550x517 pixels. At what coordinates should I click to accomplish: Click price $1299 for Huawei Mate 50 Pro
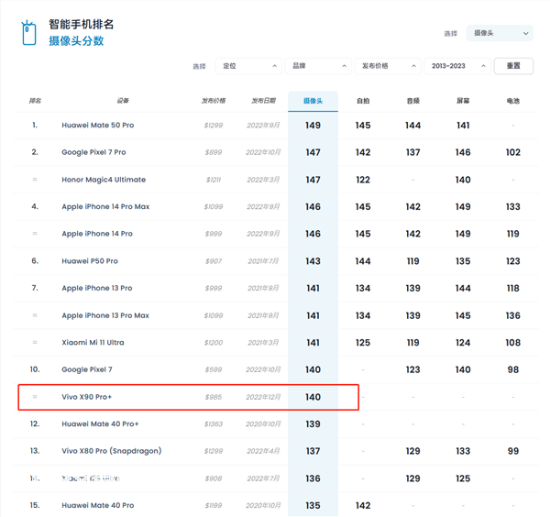(x=213, y=125)
